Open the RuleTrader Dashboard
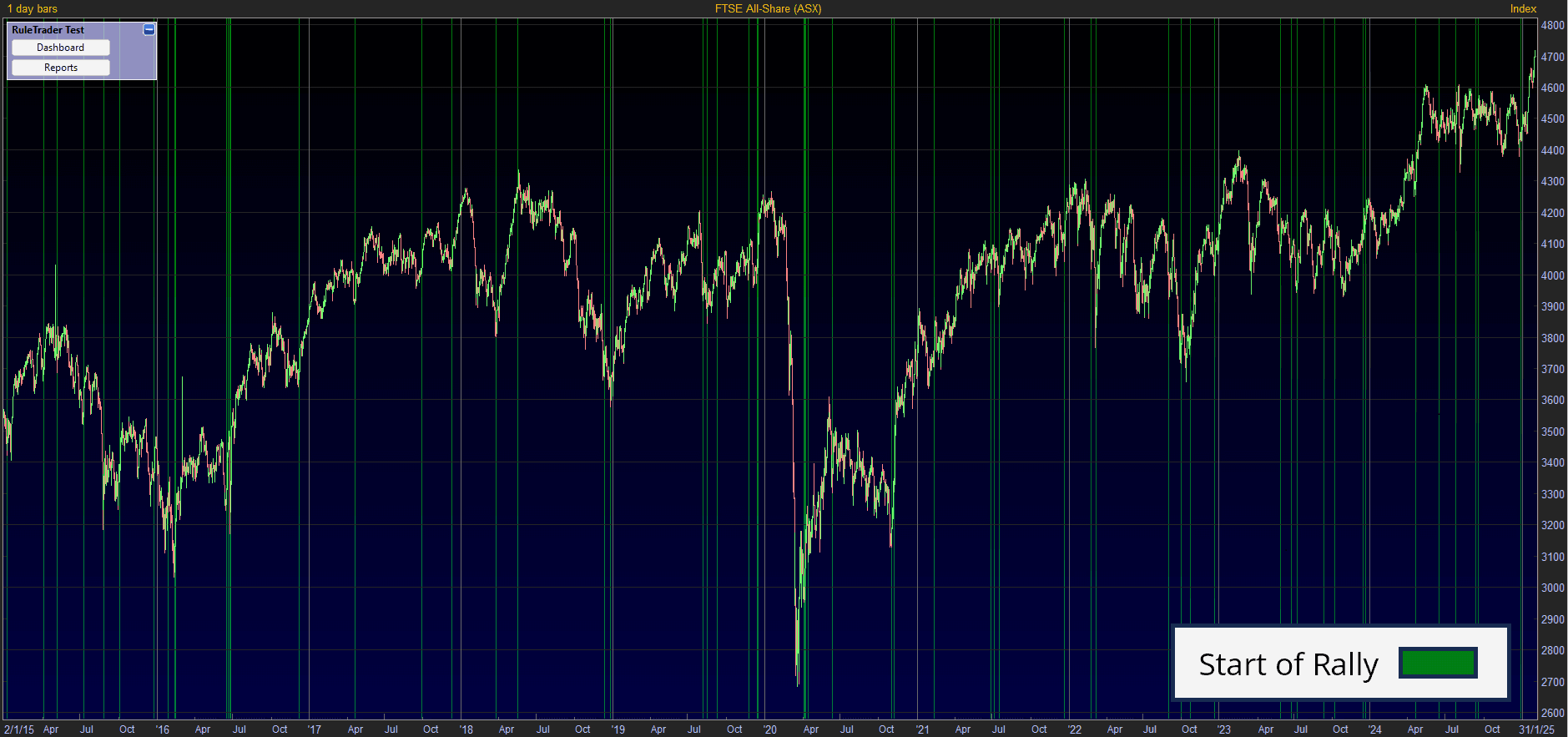Screen dimensions: 1568x737 [x=61, y=48]
